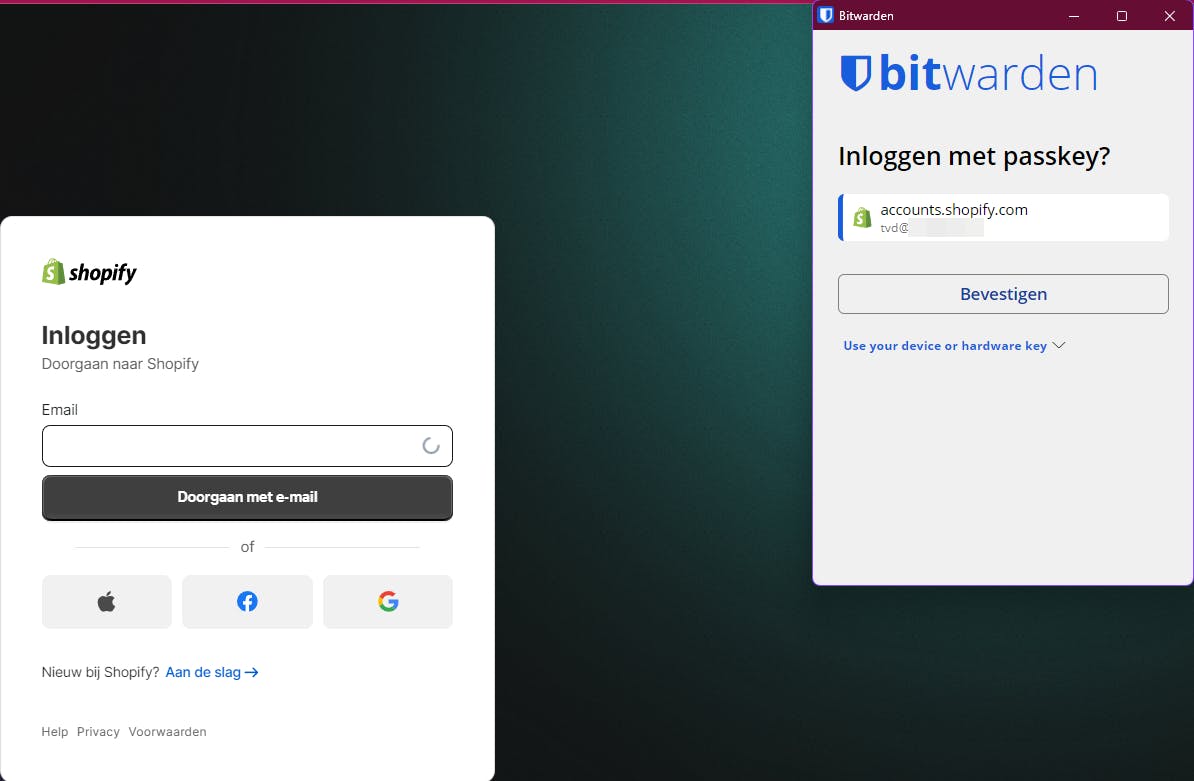Click the loading spinner in the email field
The image size is (1194, 781).
coord(432,446)
